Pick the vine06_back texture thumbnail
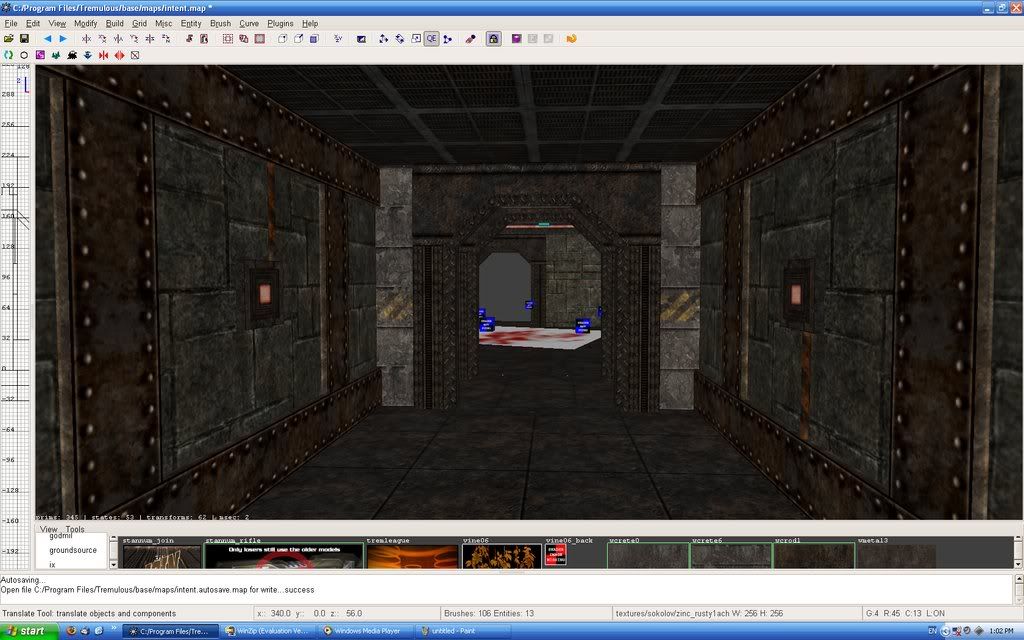 pyautogui.click(x=556, y=556)
